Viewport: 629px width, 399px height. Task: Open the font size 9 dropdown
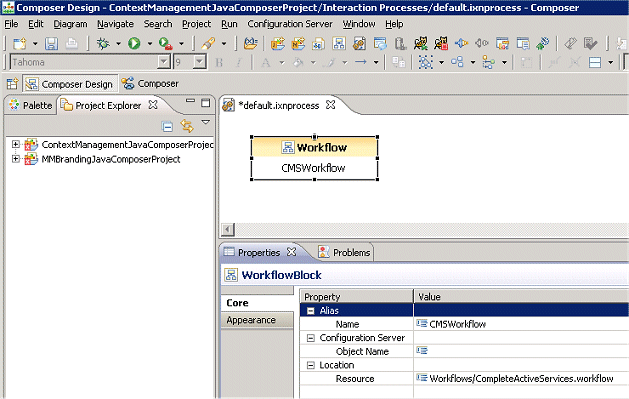coord(199,62)
